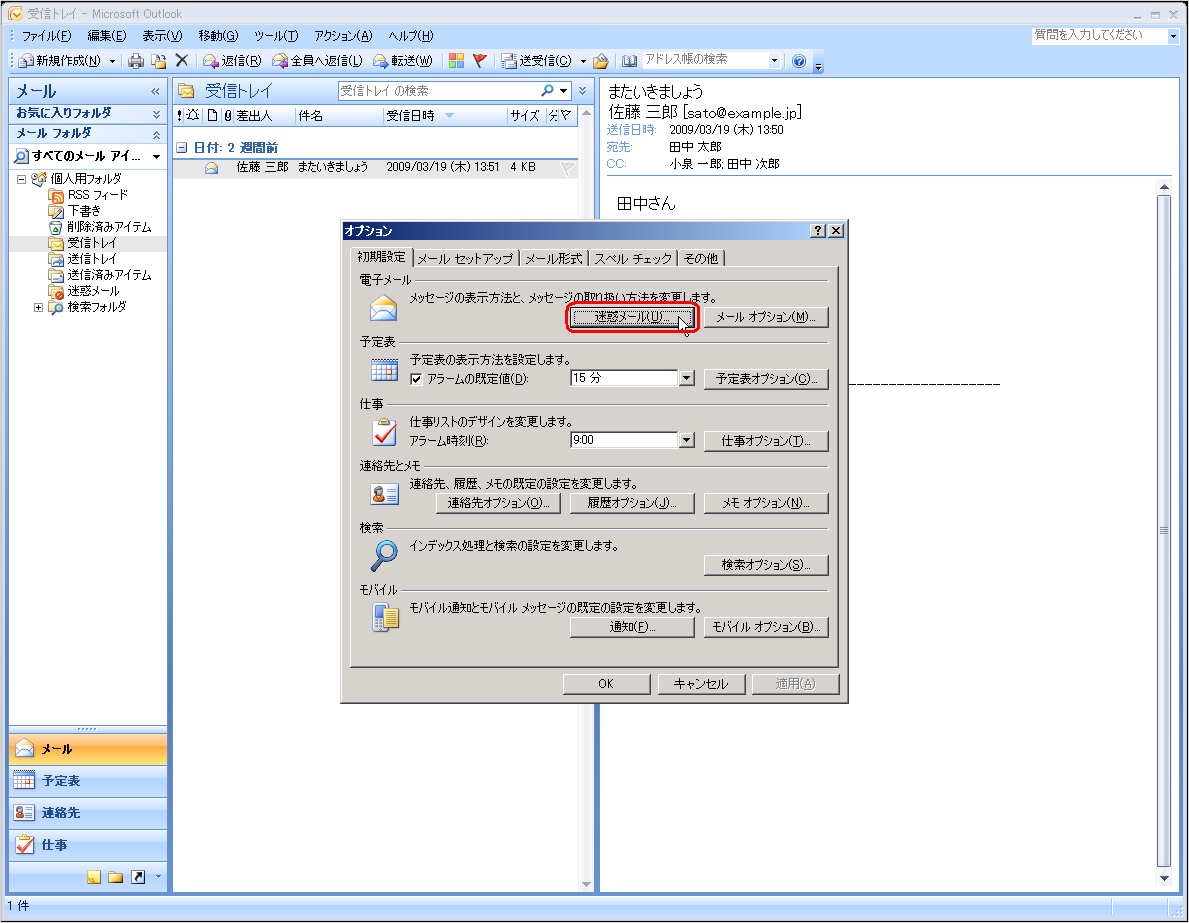This screenshot has height=923, width=1189.
Task: Click the New (新規作成) toolbar button
Action: click(60, 61)
